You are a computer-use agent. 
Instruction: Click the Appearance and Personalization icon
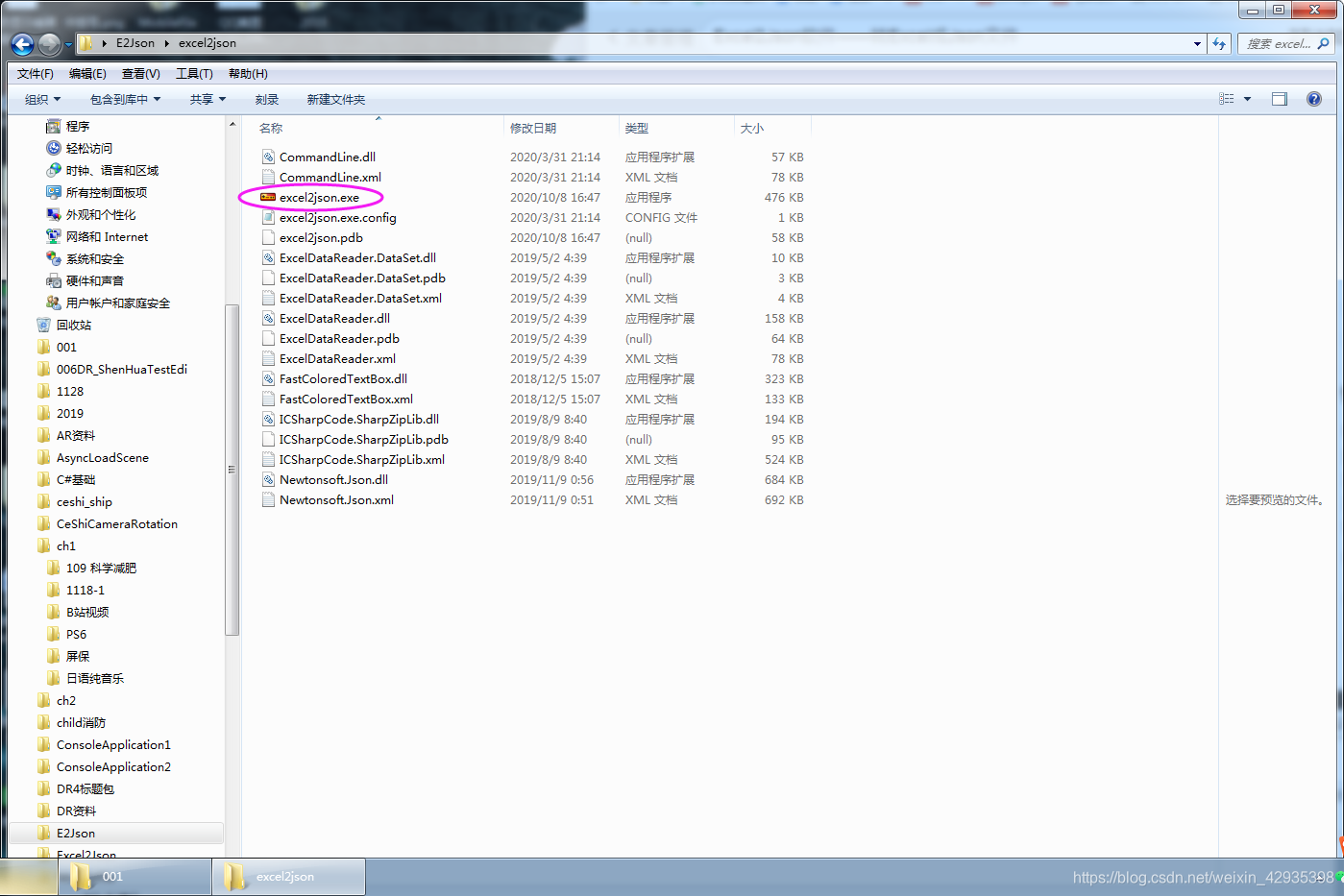[54, 214]
